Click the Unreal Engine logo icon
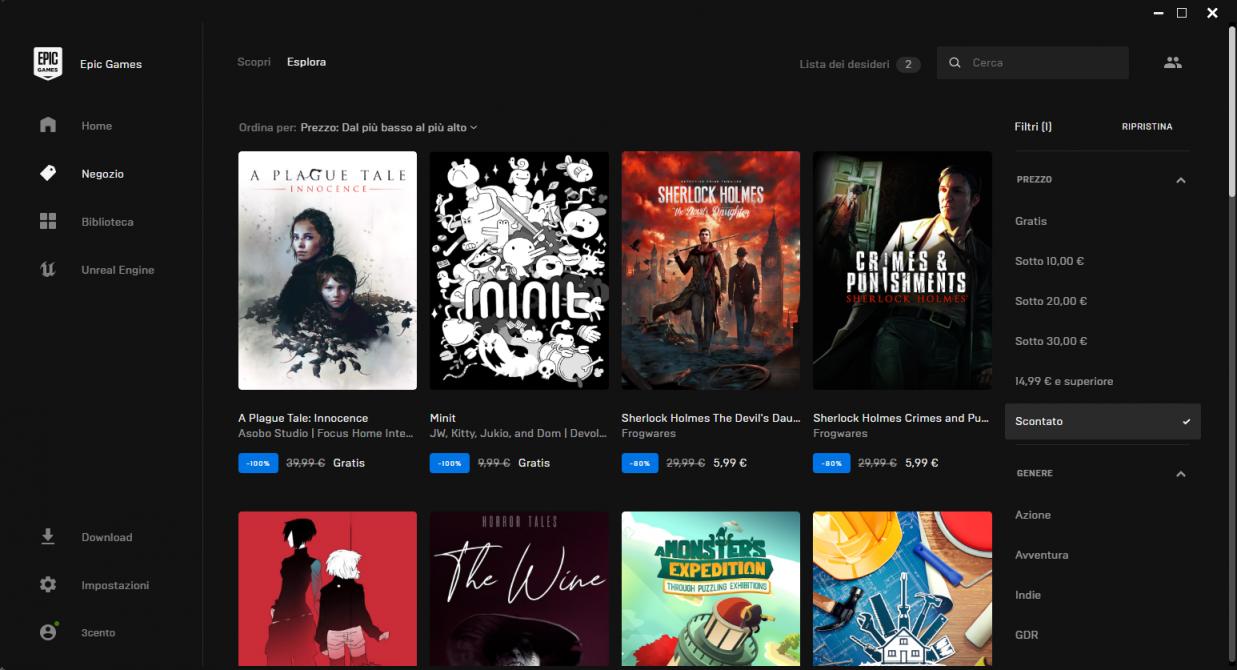The height and width of the screenshot is (670, 1237). 48,270
